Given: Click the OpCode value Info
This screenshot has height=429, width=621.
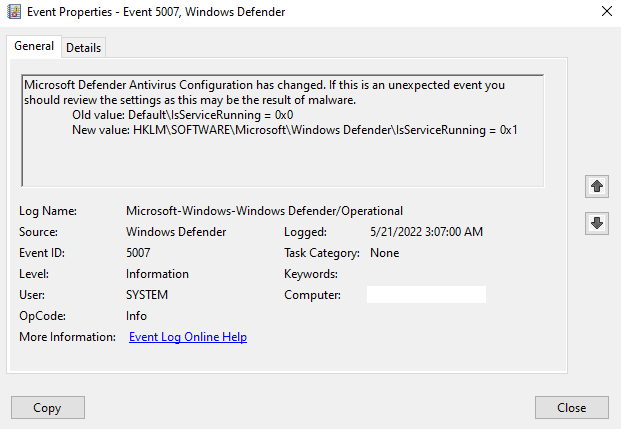Looking at the screenshot, I should click(x=136, y=316).
